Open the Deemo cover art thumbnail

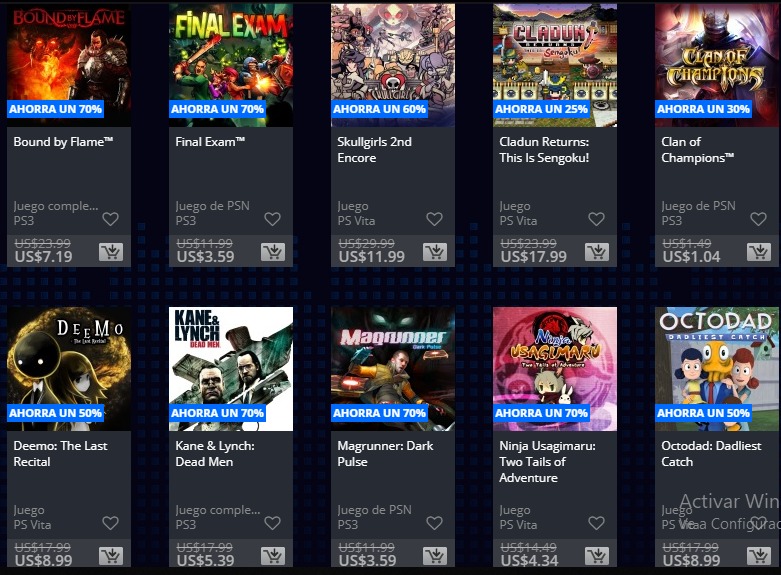pos(69,369)
